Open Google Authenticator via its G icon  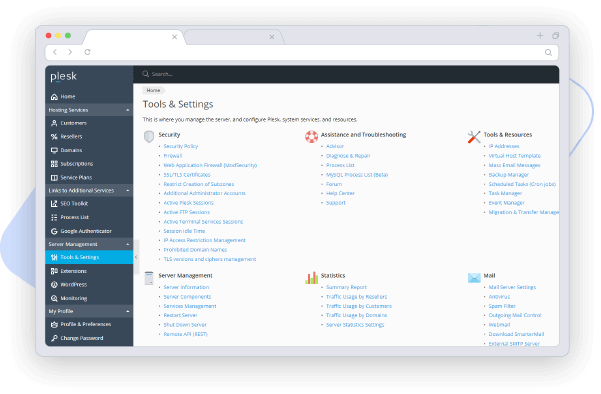pos(54,231)
